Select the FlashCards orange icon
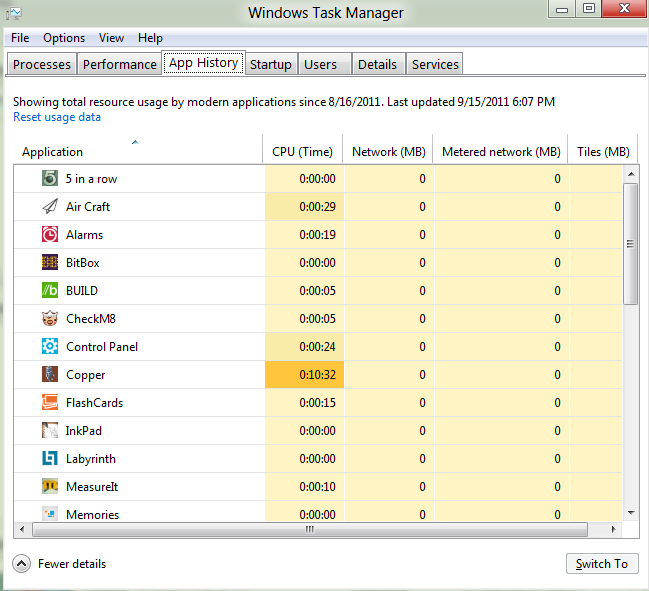Screen dimensions: 649x591 [x=50, y=403]
